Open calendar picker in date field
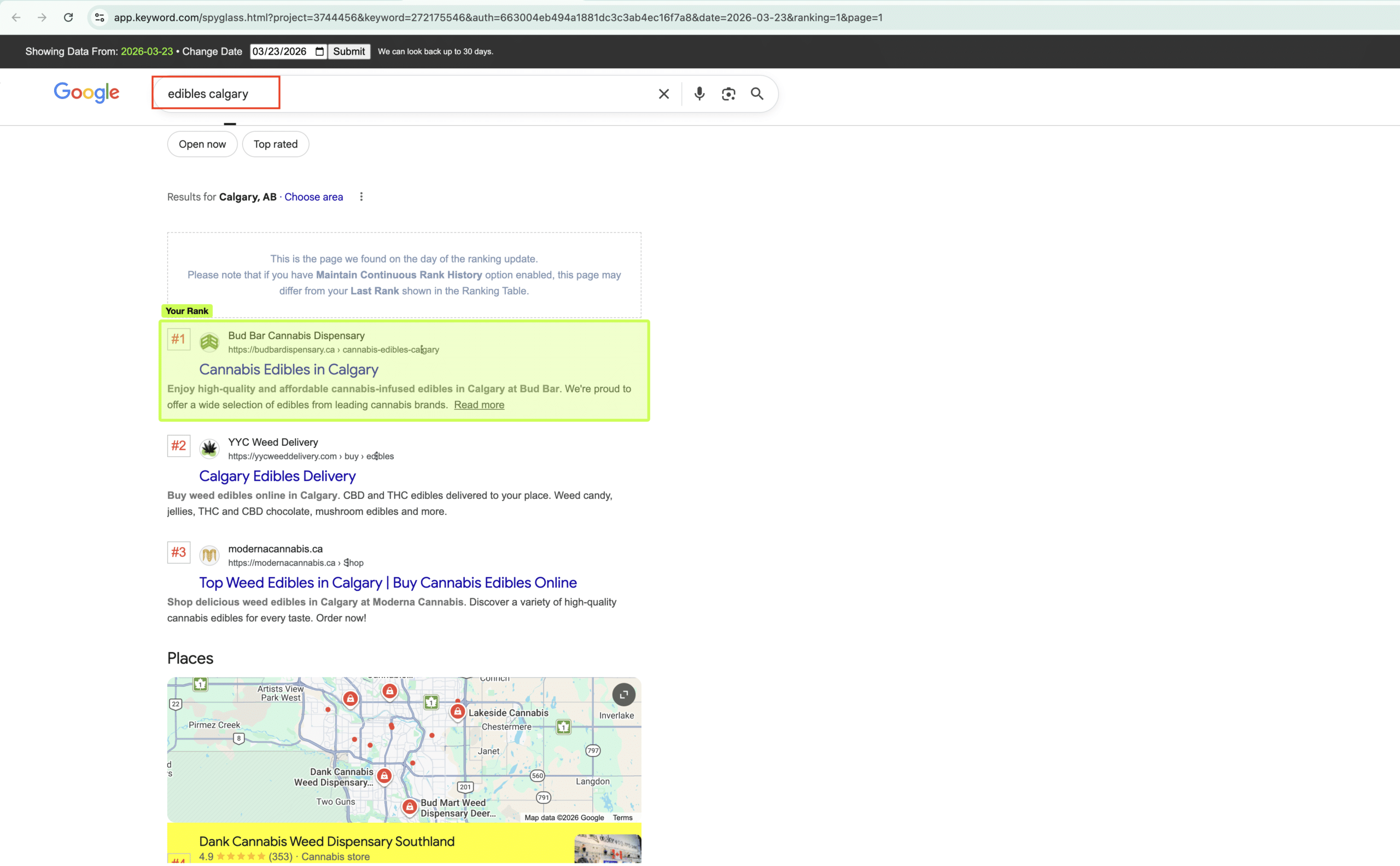The image size is (1400, 866). (x=319, y=51)
